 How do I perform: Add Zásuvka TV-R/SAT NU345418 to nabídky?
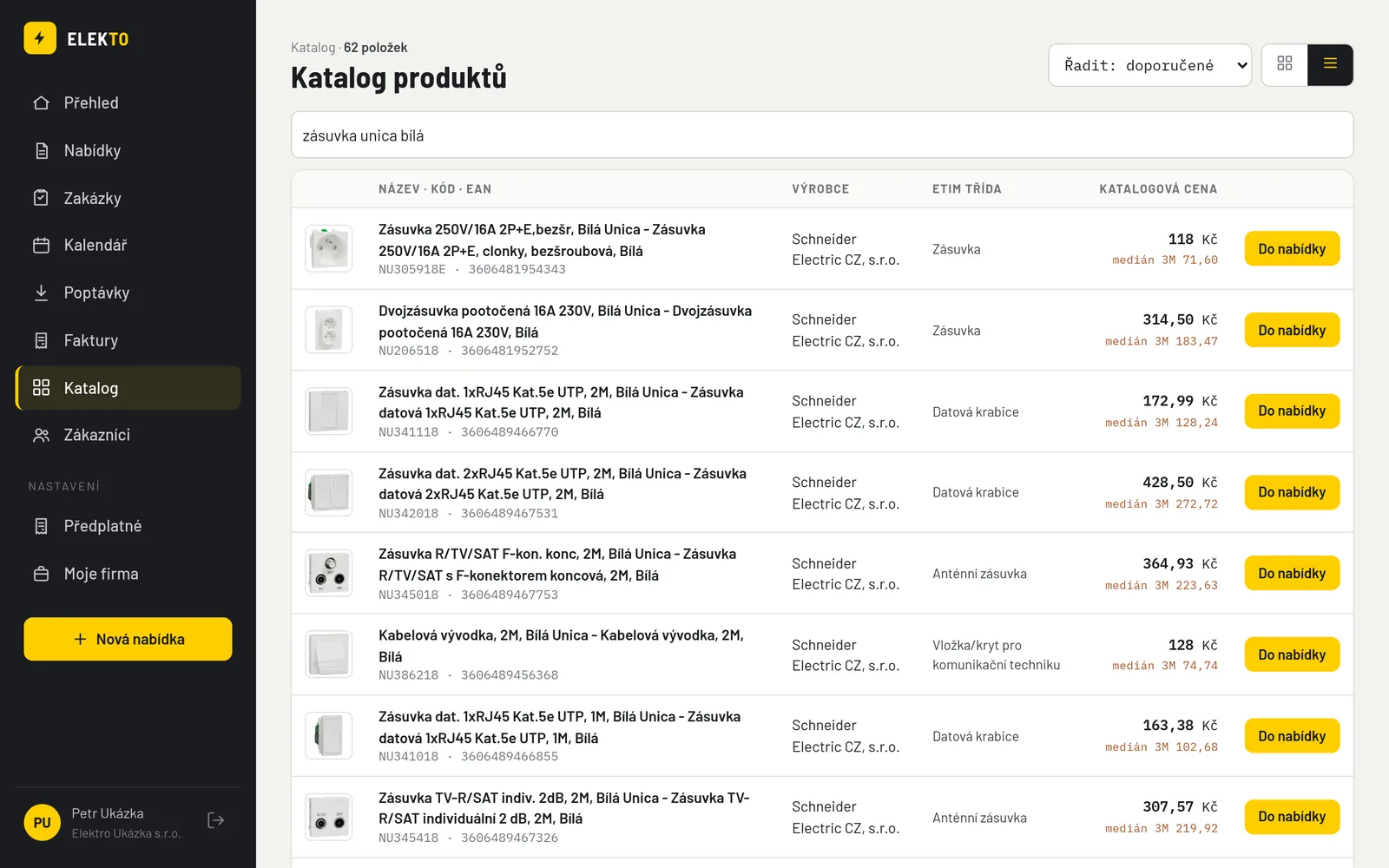[1292, 817]
